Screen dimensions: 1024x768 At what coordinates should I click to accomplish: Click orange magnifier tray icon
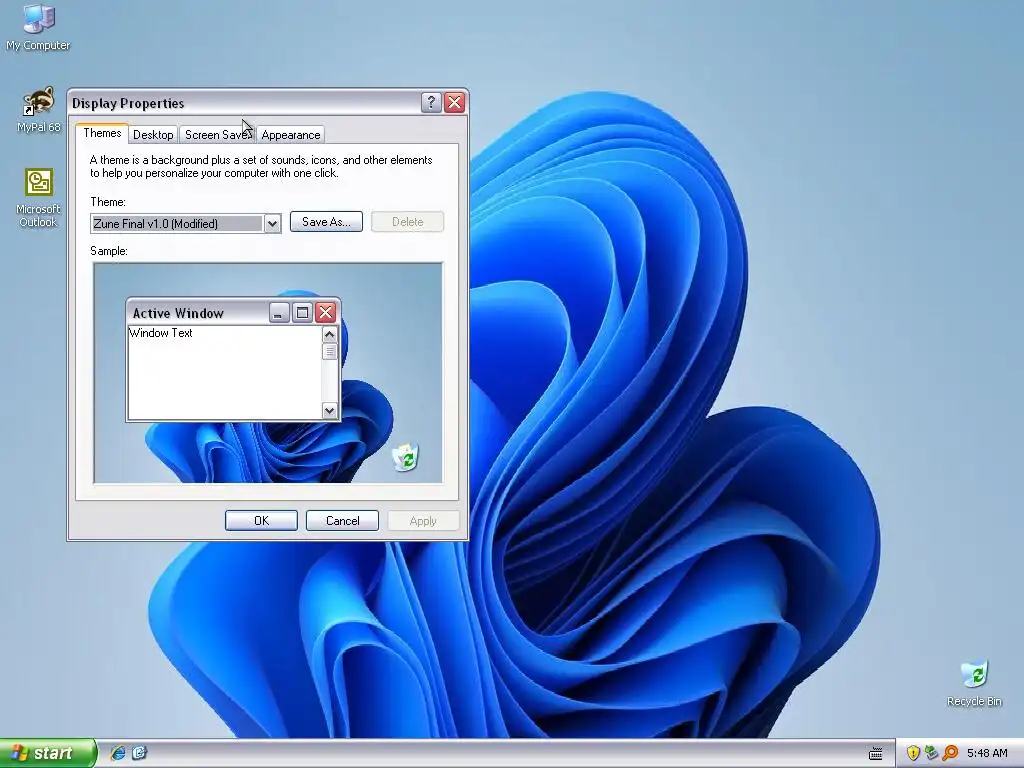[950, 753]
